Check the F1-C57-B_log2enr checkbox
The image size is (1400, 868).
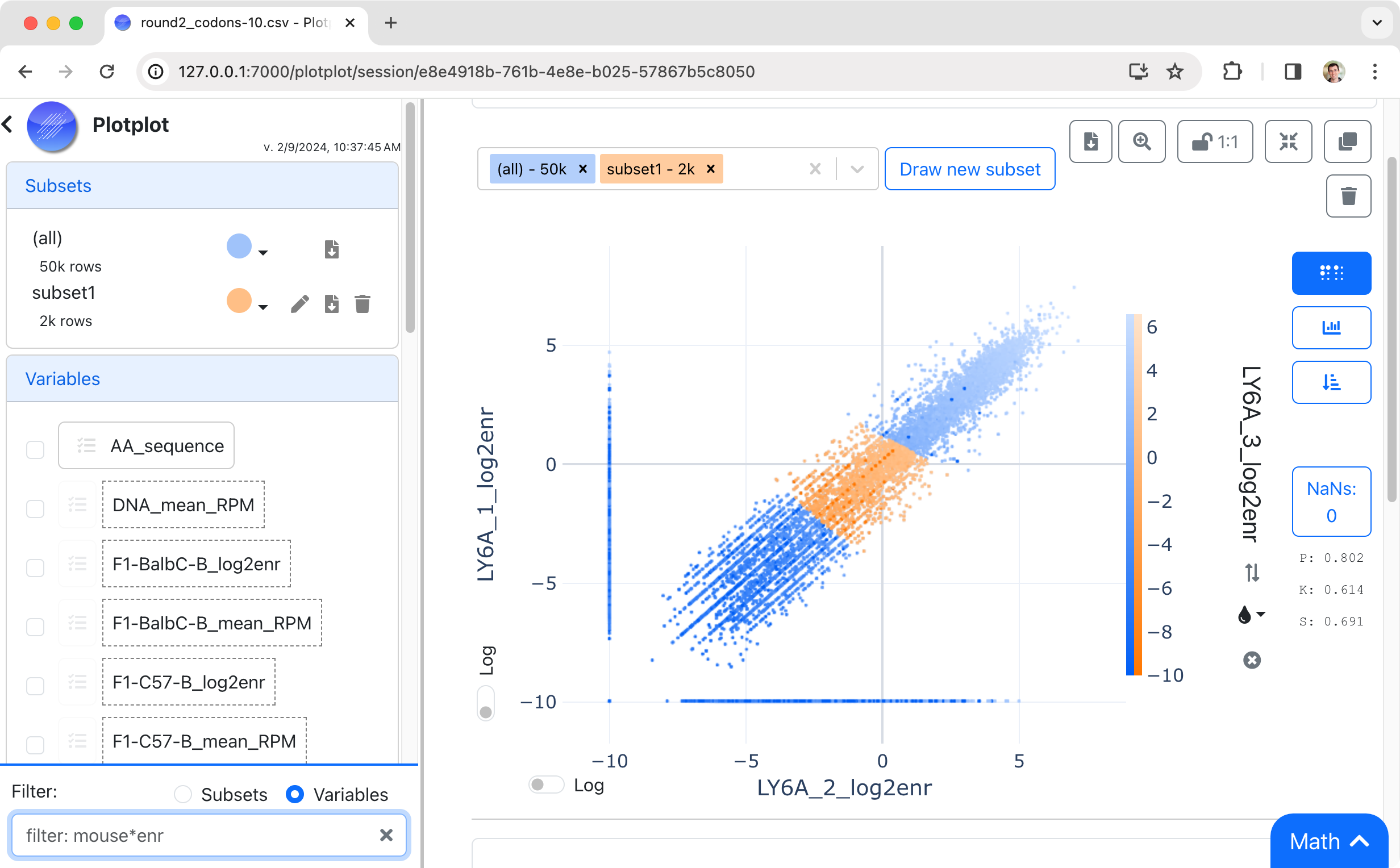[36, 686]
